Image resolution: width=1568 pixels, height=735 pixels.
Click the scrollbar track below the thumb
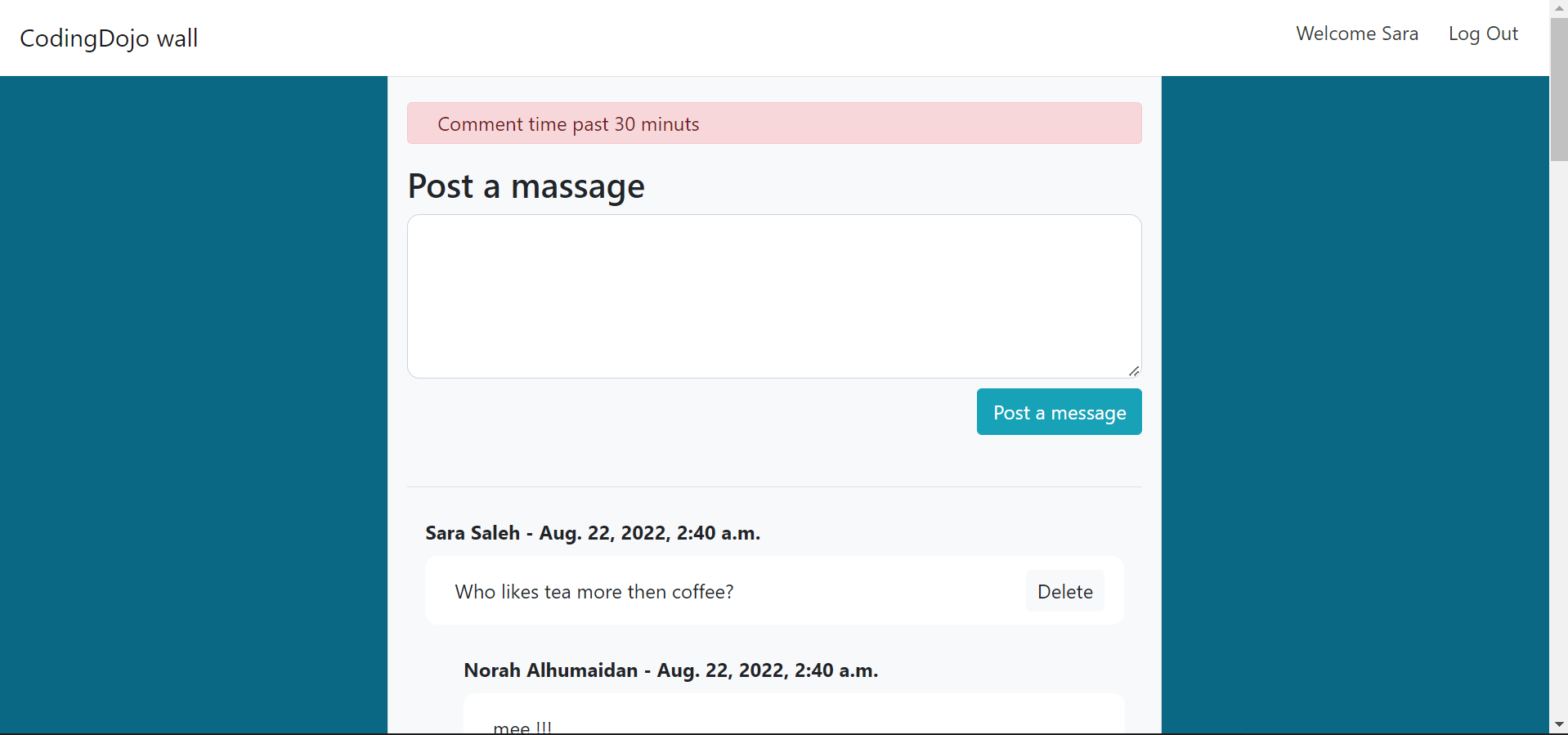coord(1558,441)
